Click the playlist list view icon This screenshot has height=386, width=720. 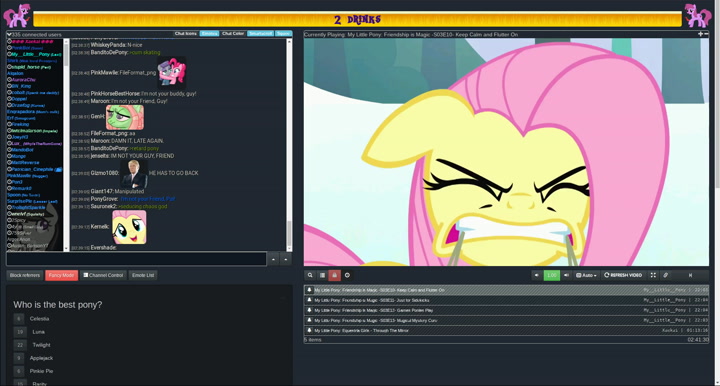(x=322, y=275)
